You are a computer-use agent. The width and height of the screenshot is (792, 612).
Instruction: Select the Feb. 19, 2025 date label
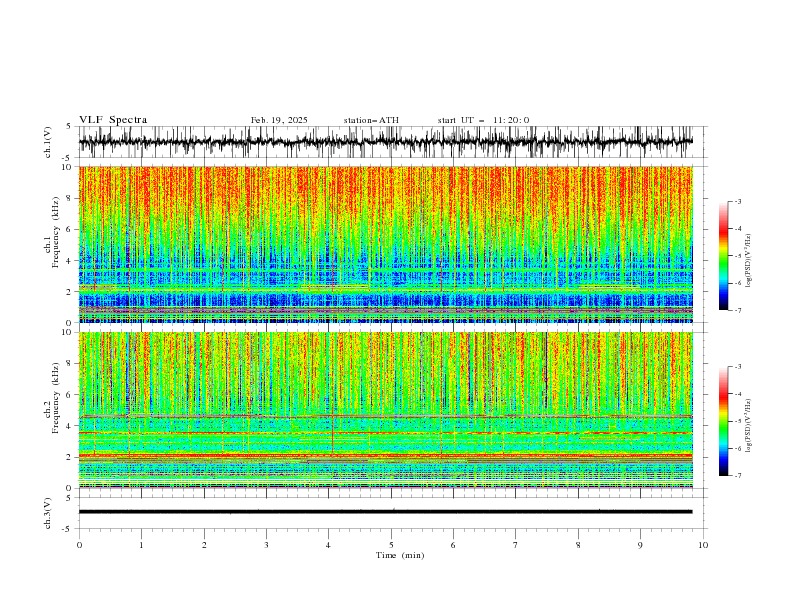click(x=279, y=120)
